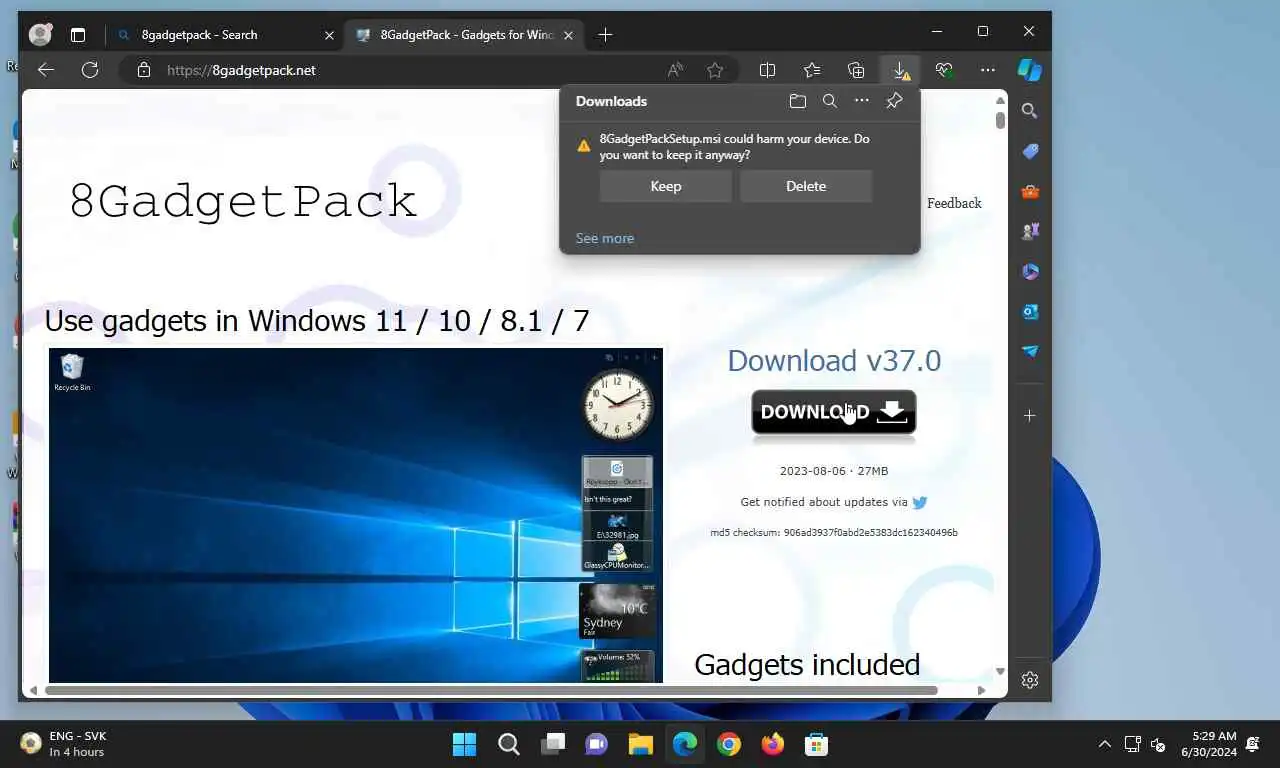Open sidebar Microsoft 365 icon

tap(1030, 271)
